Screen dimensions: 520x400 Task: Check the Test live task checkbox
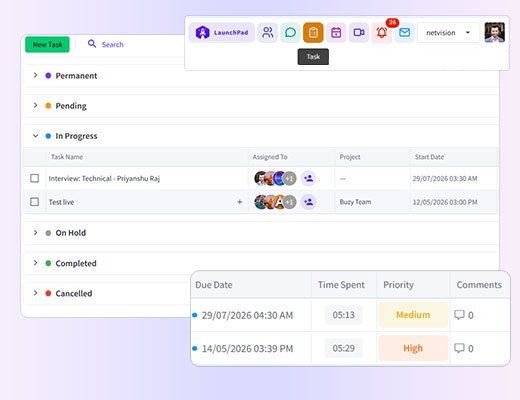click(34, 202)
